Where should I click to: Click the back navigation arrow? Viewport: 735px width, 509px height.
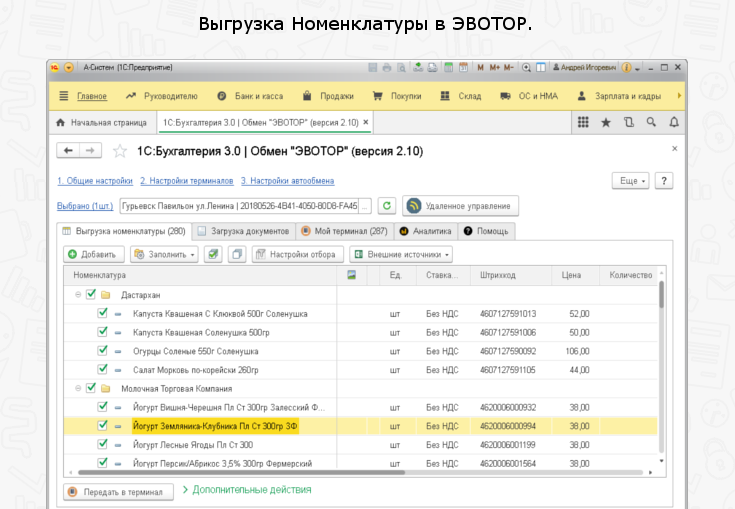69,150
